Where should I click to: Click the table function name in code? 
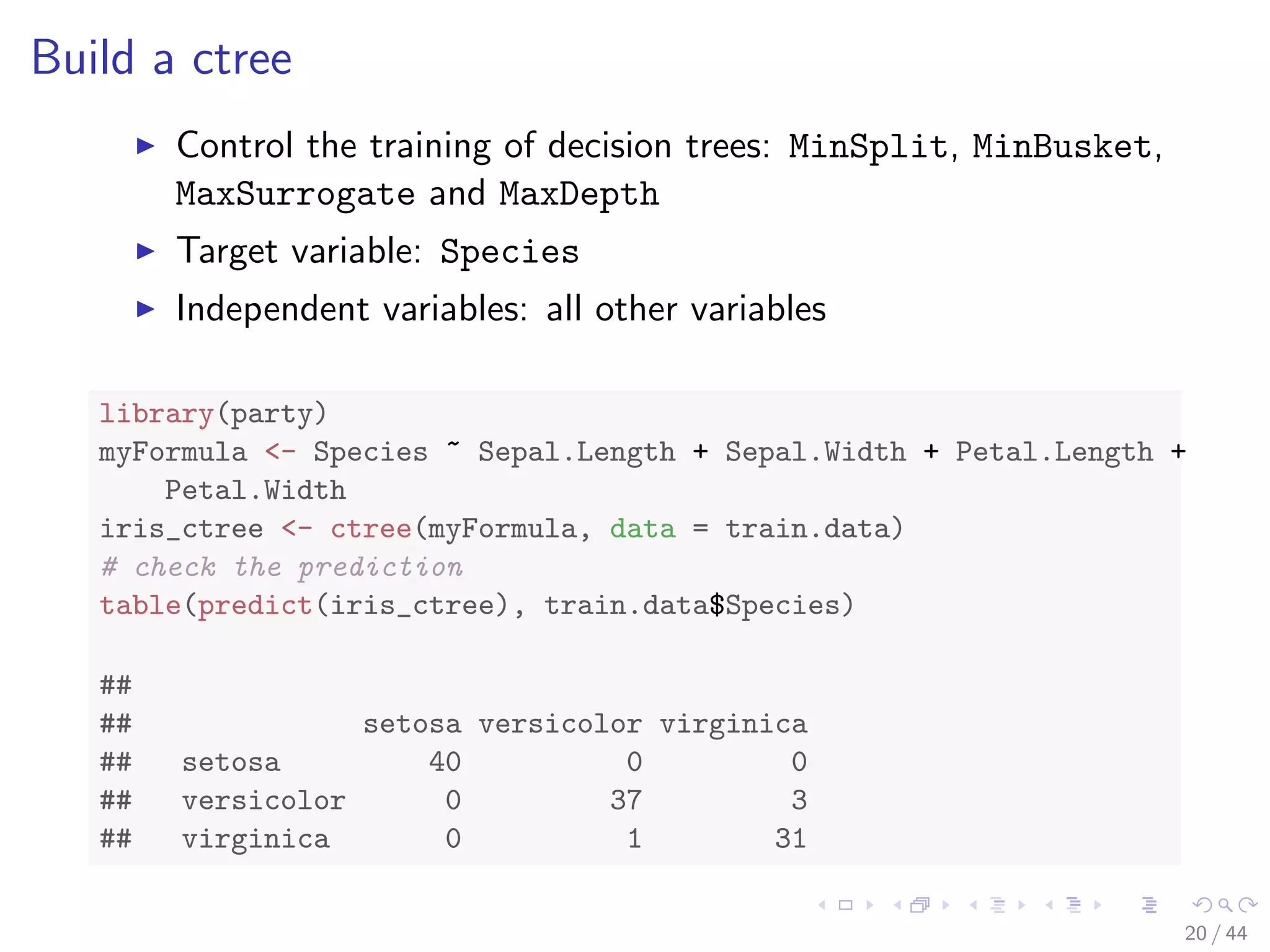(x=140, y=605)
